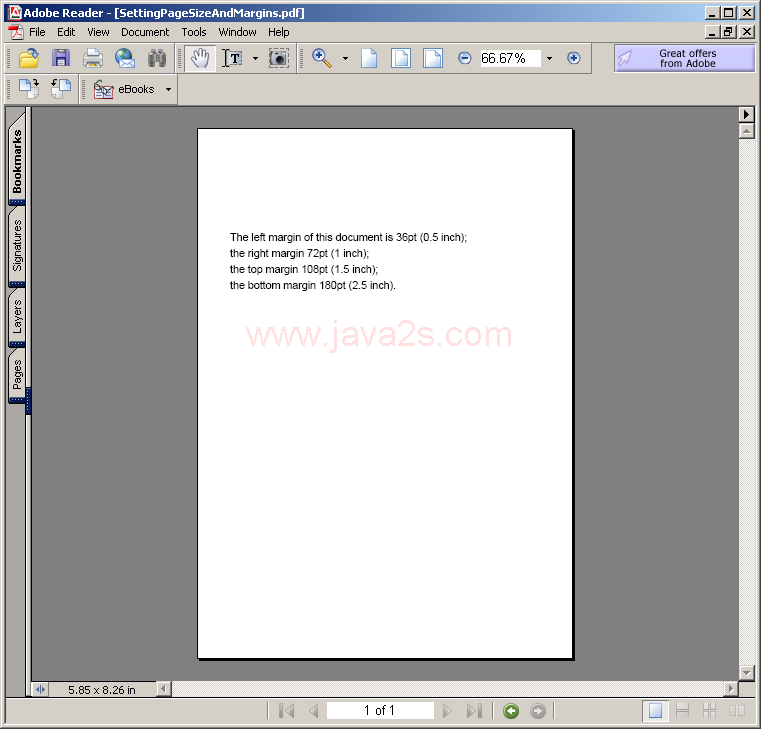Select the Hand tool

(200, 58)
